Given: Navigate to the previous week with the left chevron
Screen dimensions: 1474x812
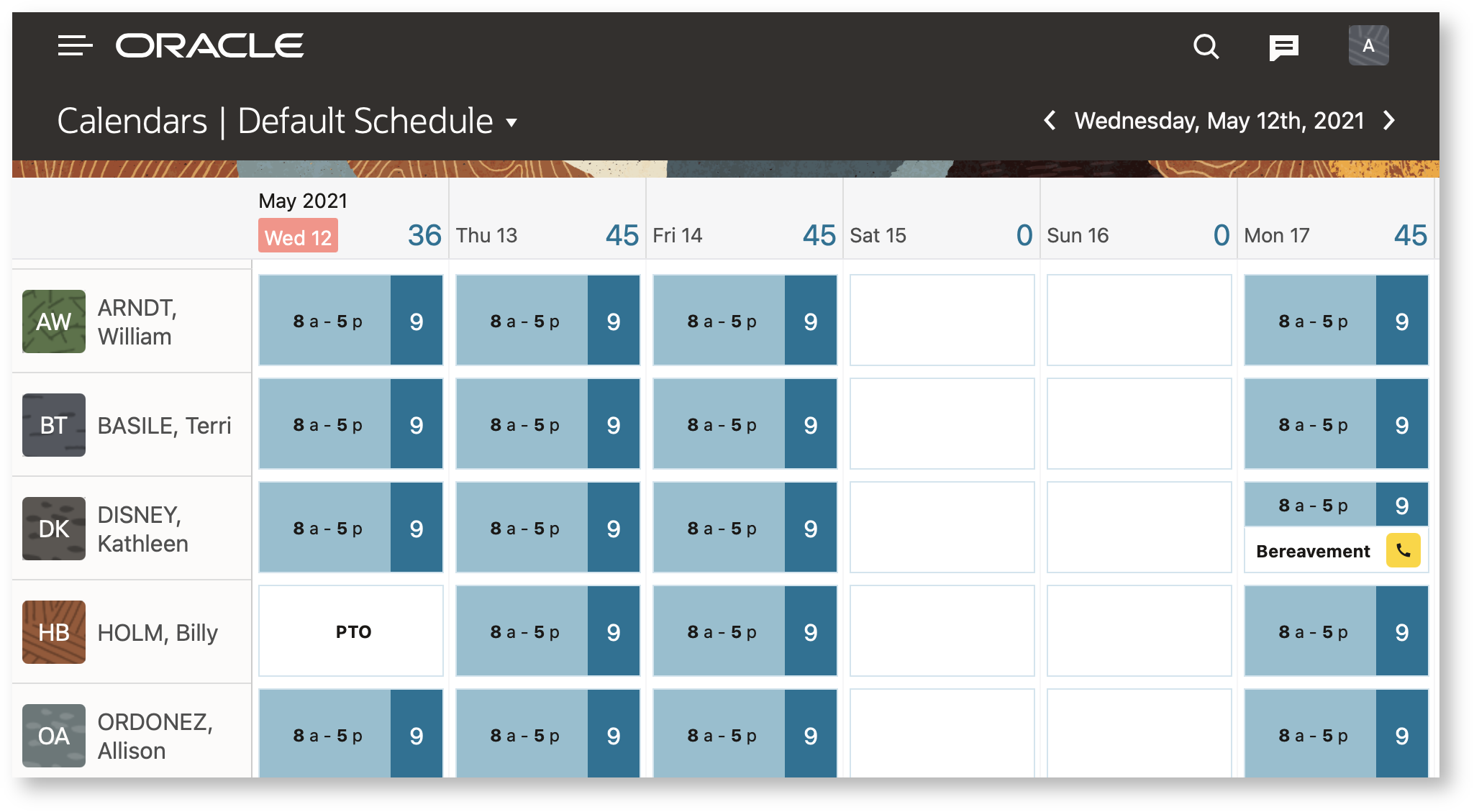Looking at the screenshot, I should click(x=1049, y=121).
